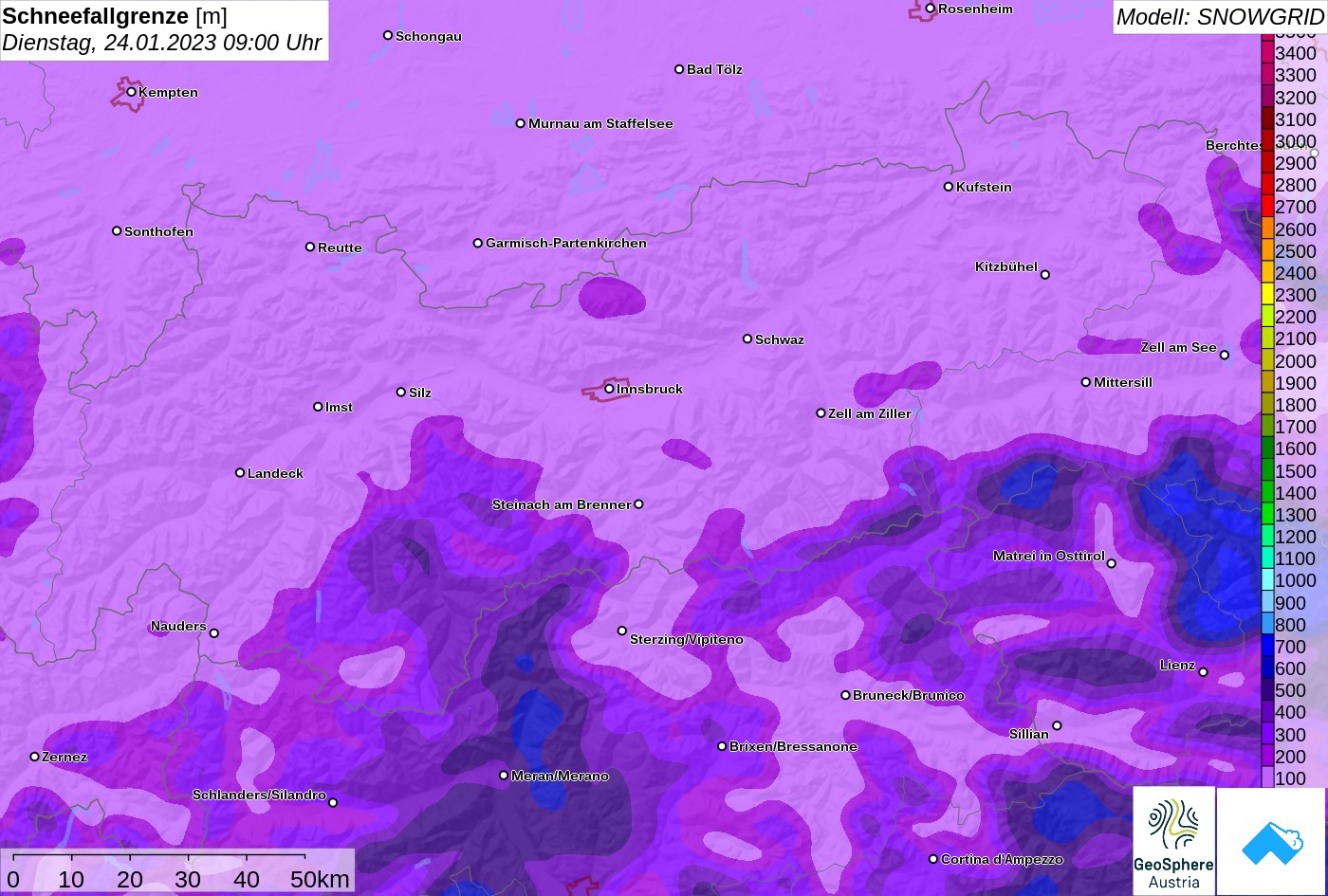Click the bright red legend swatch beside 2700
Image resolution: width=1328 pixels, height=896 pixels.
(x=1267, y=207)
